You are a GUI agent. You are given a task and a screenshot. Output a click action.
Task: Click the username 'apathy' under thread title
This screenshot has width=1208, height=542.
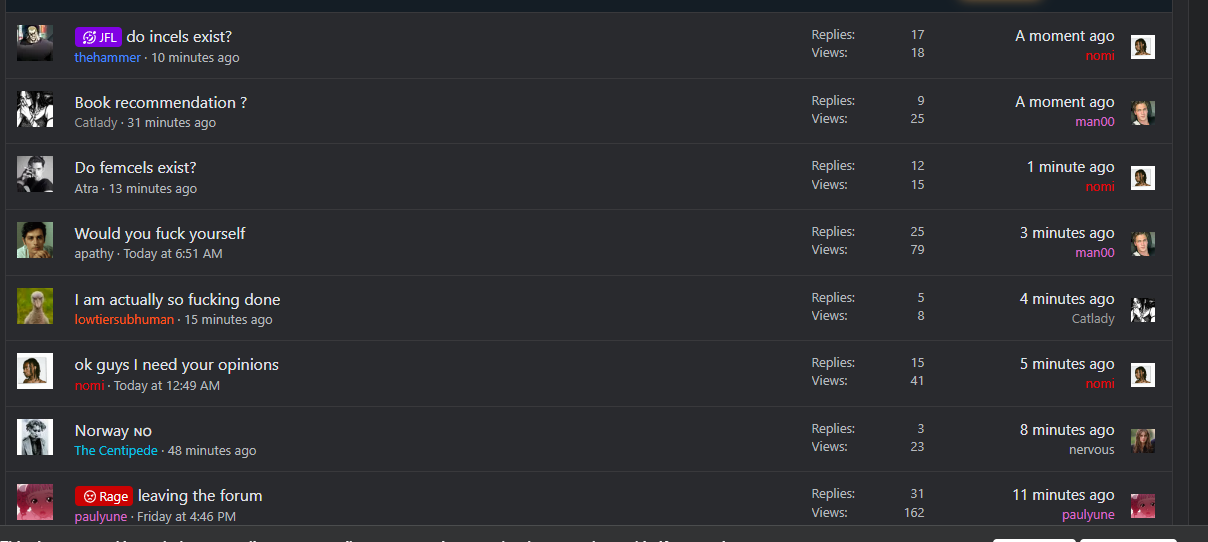coord(94,254)
